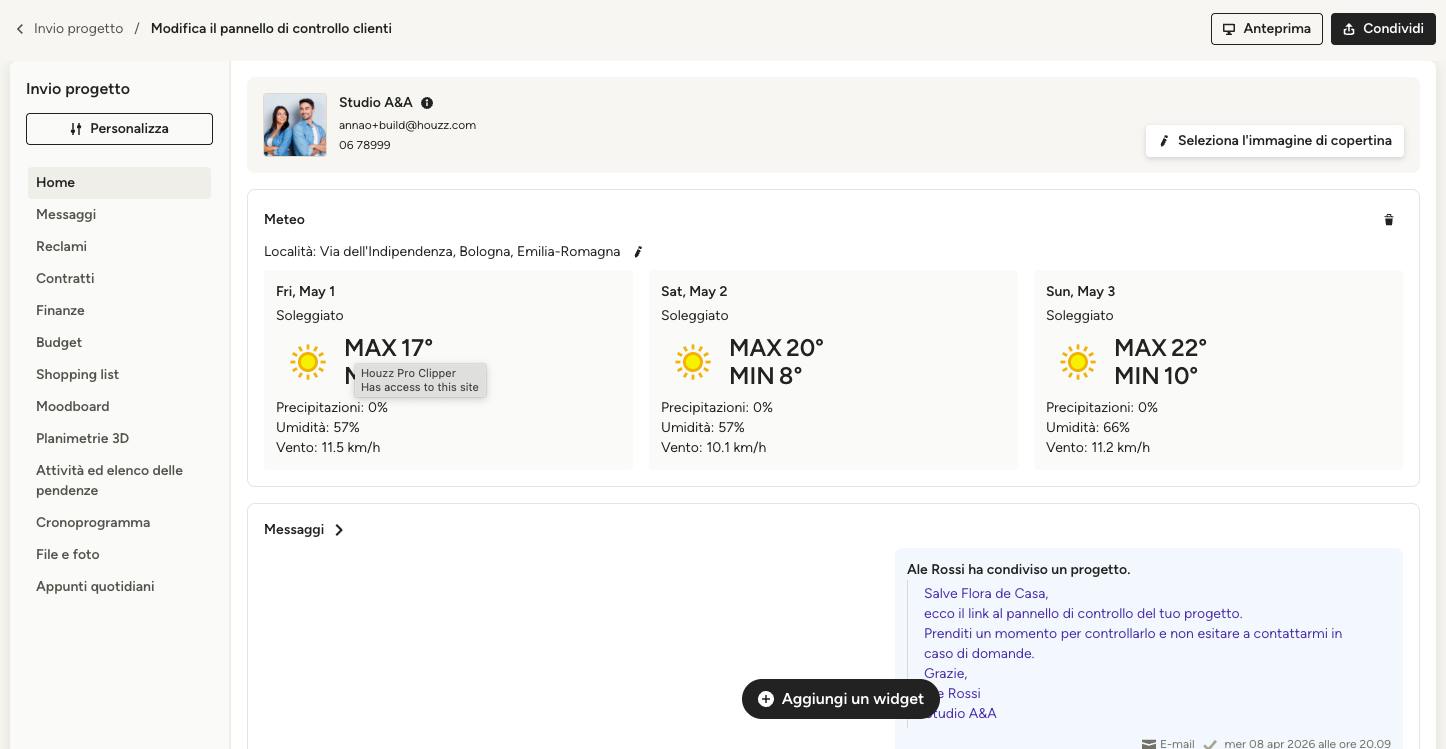Select Messaggi in the sidebar
This screenshot has width=1446, height=749.
coord(66,215)
